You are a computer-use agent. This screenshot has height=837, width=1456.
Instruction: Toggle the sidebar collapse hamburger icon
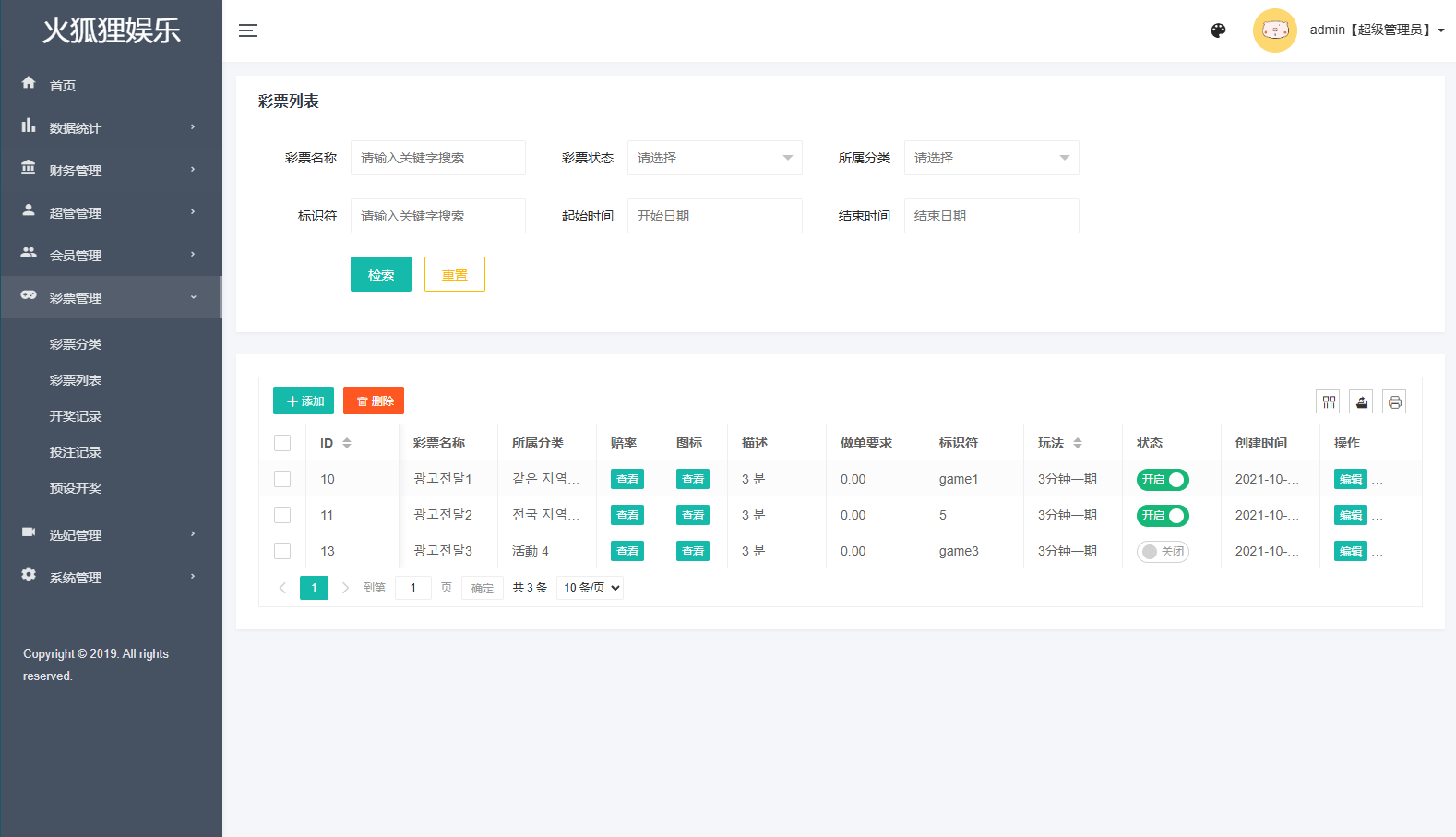tap(248, 30)
